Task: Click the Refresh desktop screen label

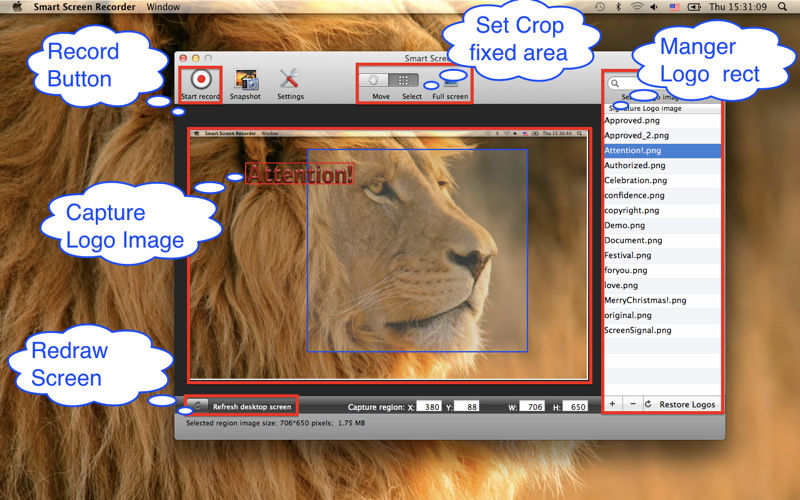Action: 251,407
